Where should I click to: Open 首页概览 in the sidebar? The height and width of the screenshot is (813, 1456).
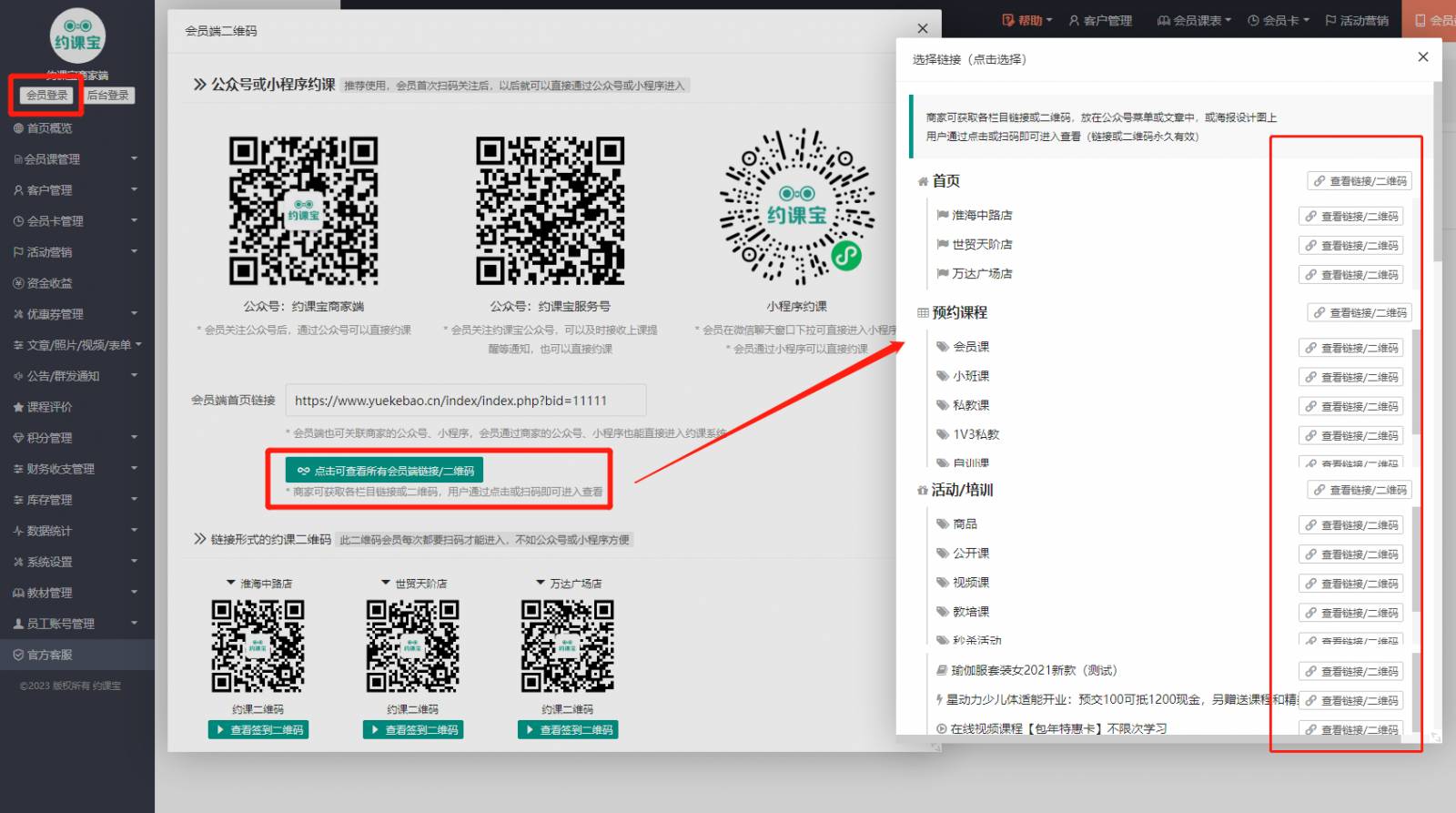tap(77, 128)
